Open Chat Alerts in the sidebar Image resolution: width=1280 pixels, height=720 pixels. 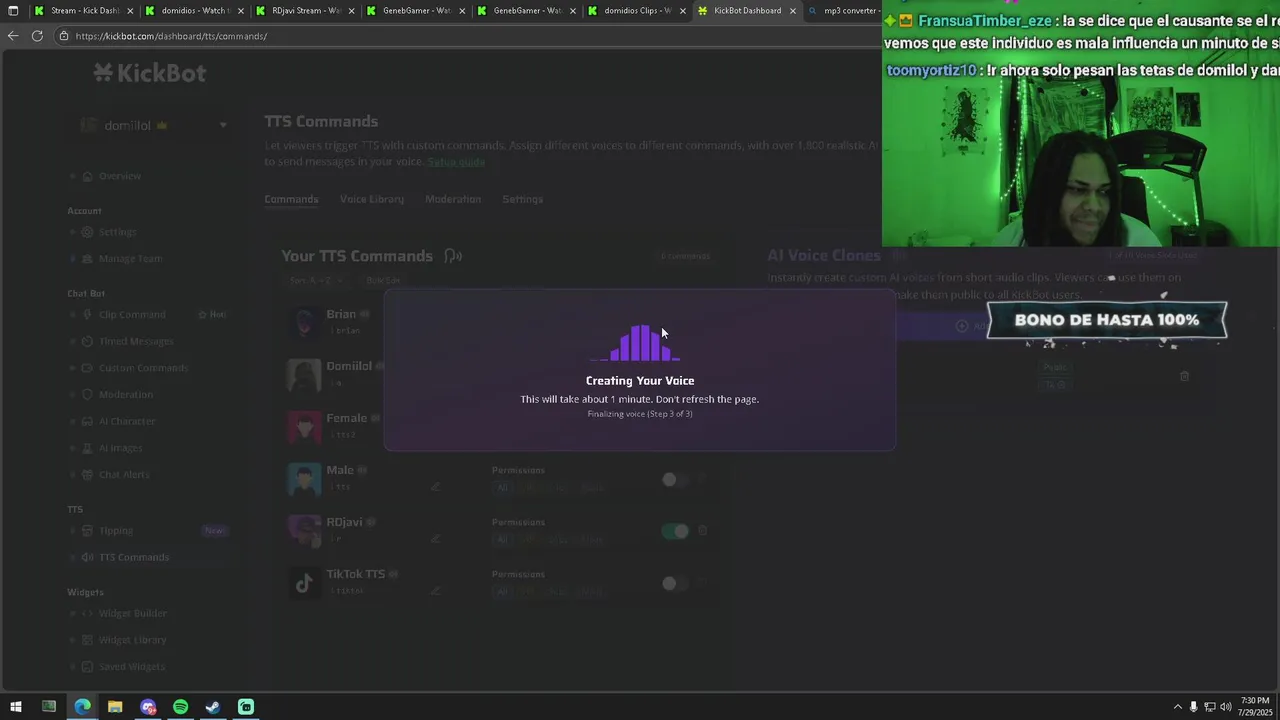(124, 474)
